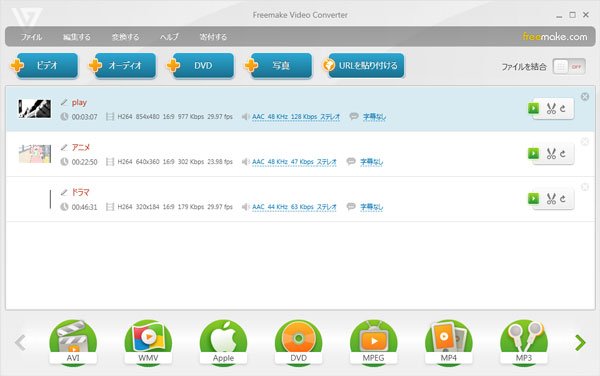
Task: Show next output formats arrow
Action: point(580,343)
